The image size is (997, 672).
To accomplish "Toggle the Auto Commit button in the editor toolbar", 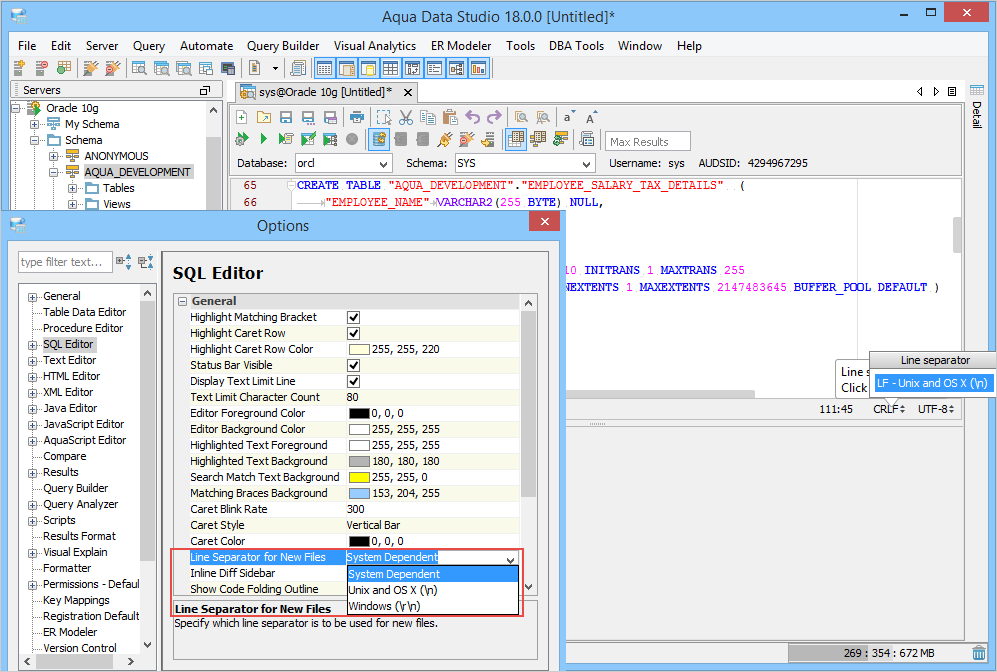I will [x=379, y=139].
